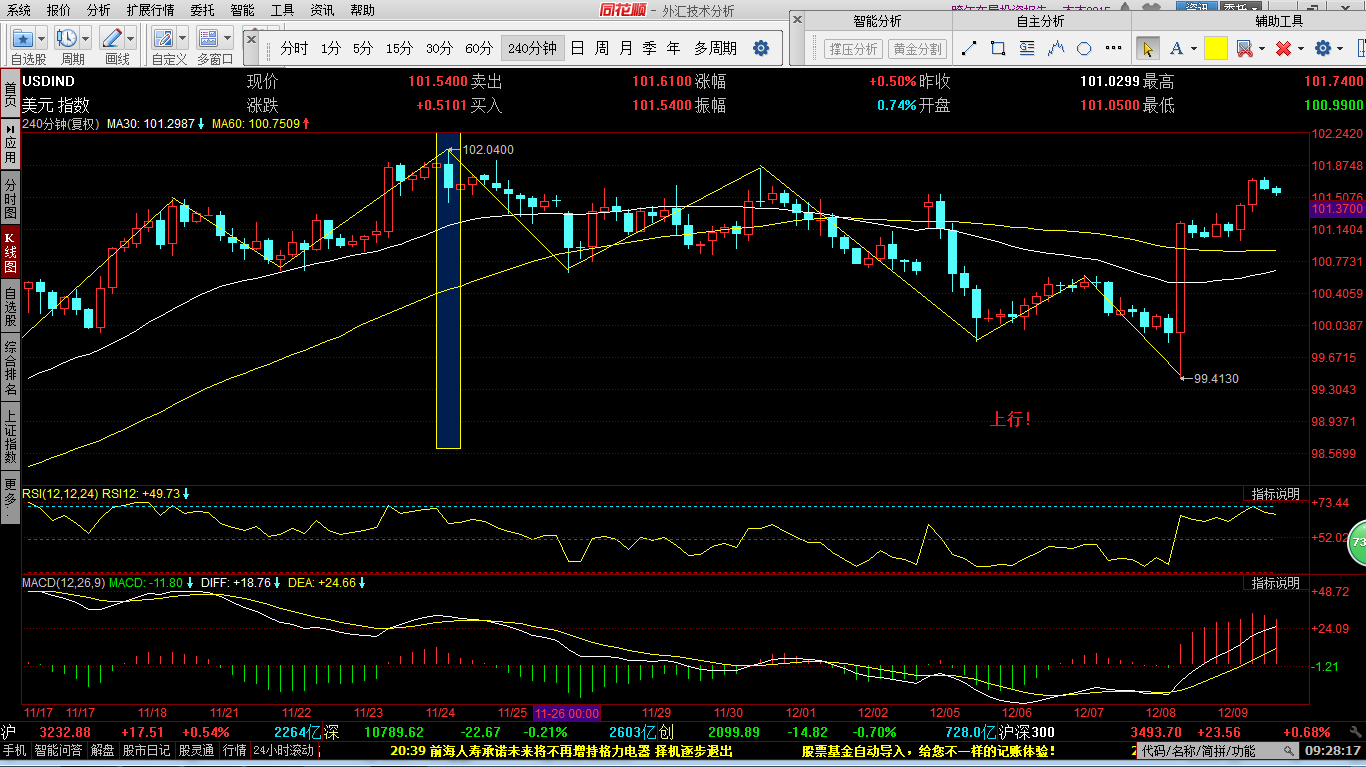Click the 黄金分割 button

pyautogui.click(x=917, y=49)
